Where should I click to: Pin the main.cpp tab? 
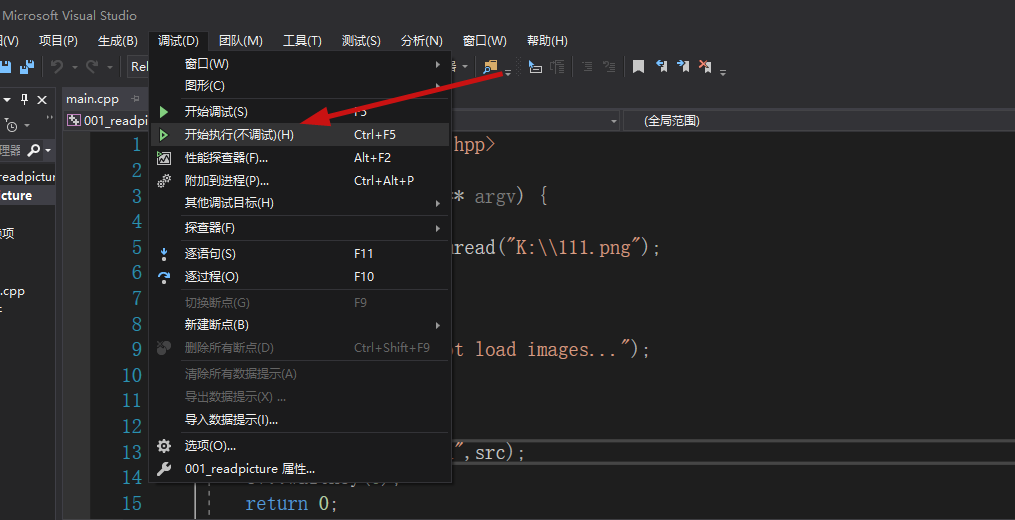click(x=135, y=99)
